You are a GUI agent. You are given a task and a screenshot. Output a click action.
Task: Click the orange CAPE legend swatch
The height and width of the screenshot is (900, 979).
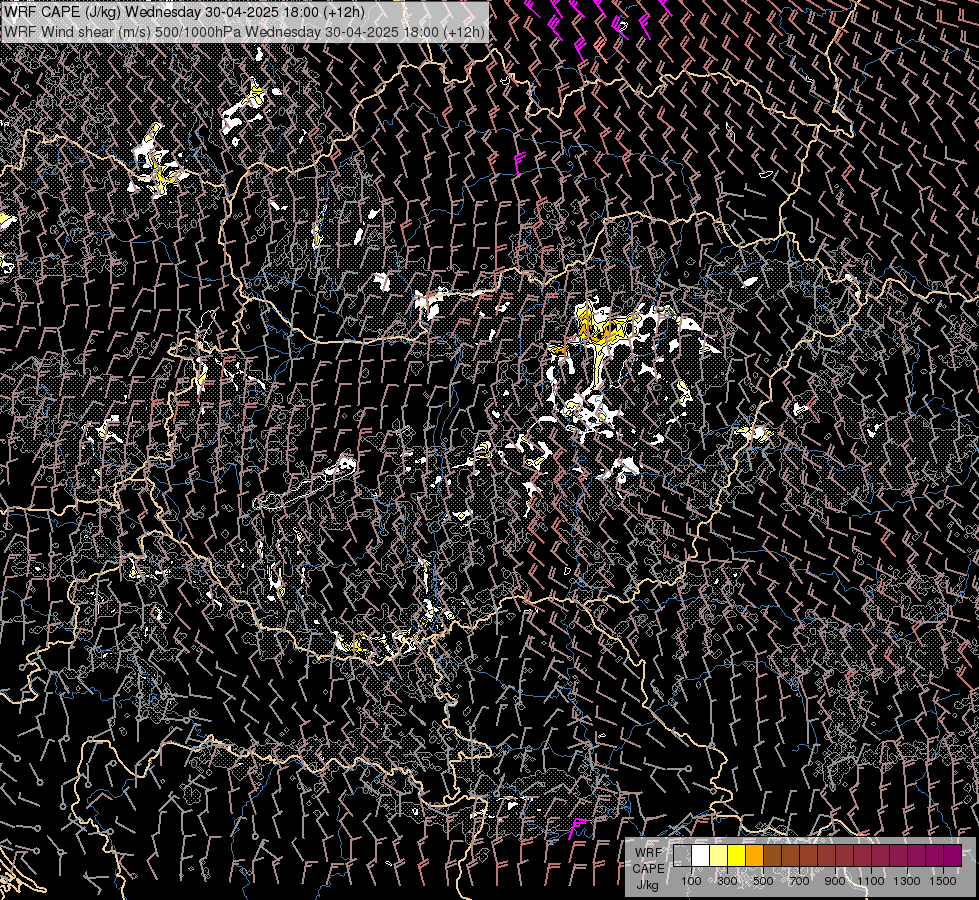coord(754,855)
